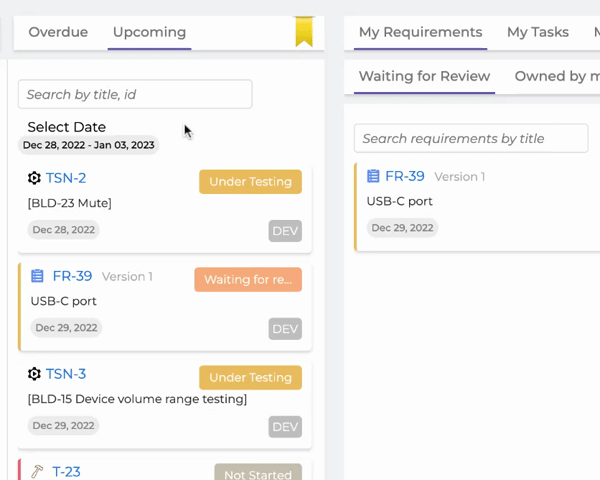Image resolution: width=600 pixels, height=480 pixels.
Task: Click the gear icon next to TSN-3
Action: tap(34, 374)
